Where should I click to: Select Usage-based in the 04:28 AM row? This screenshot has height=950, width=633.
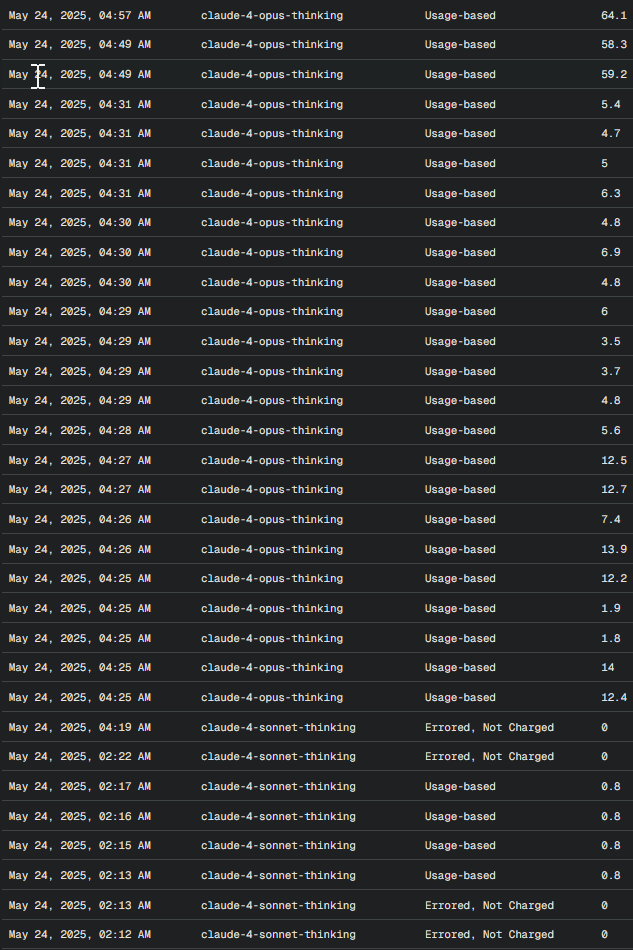[460, 430]
